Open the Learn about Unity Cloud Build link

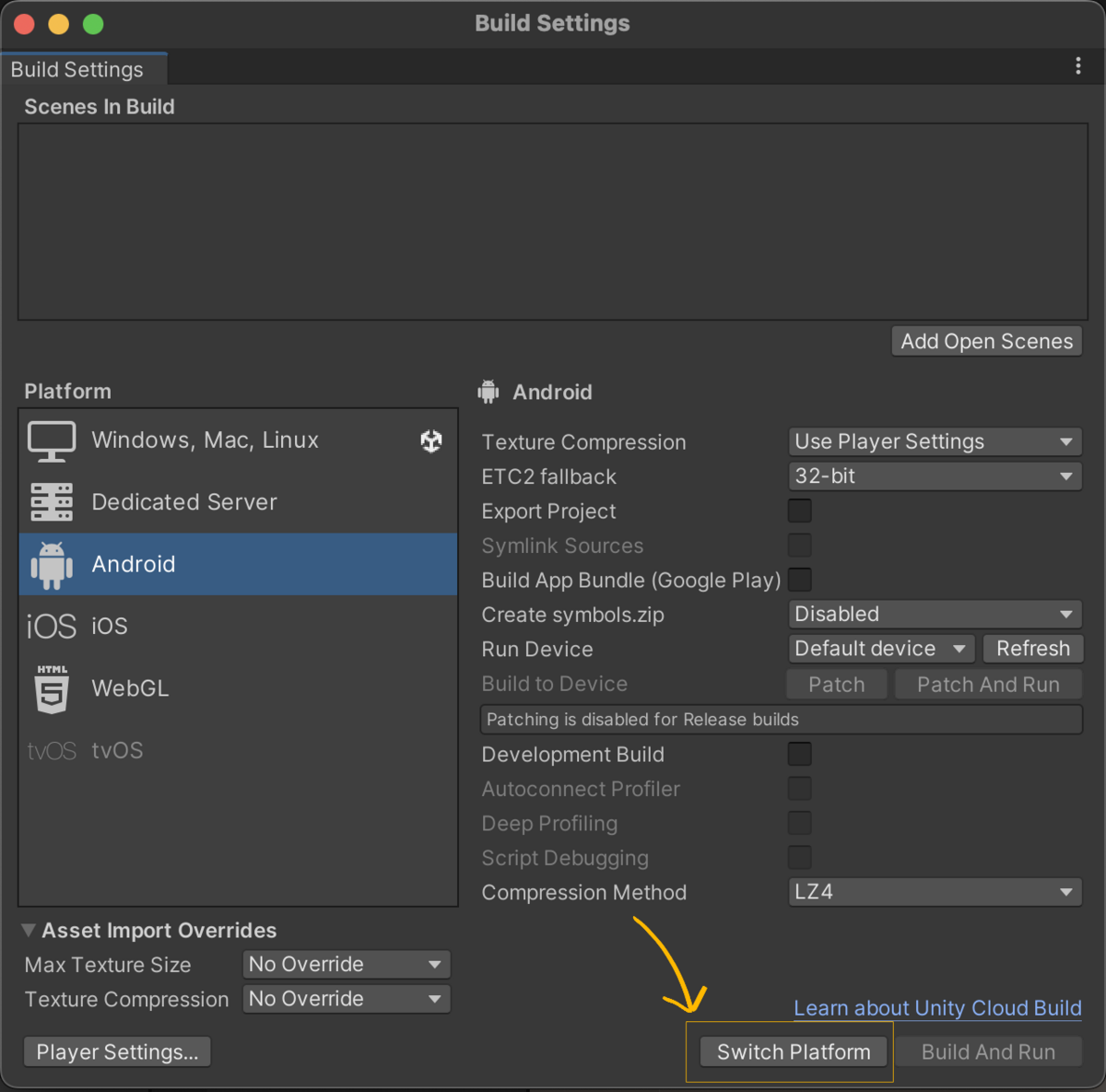tap(937, 1008)
